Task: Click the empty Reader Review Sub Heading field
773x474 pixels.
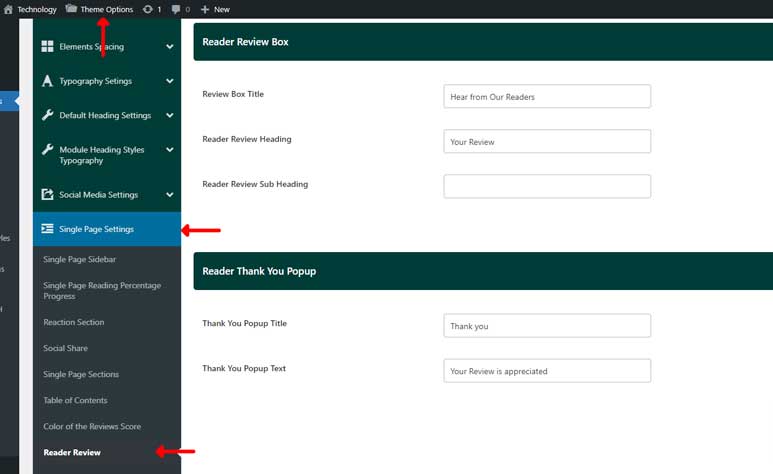Action: pos(547,186)
